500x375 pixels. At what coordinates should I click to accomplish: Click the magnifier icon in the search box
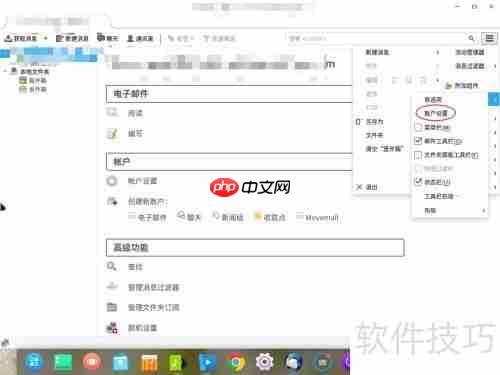471,38
